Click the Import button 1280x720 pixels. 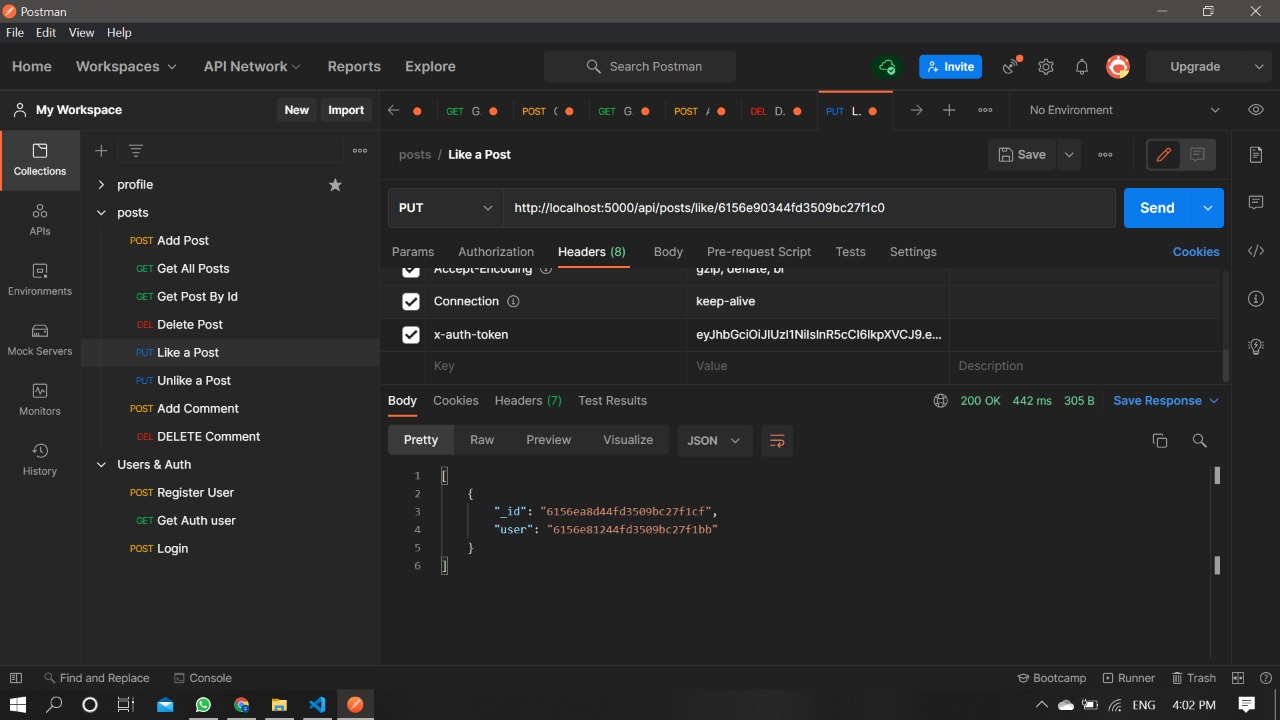tap(346, 110)
